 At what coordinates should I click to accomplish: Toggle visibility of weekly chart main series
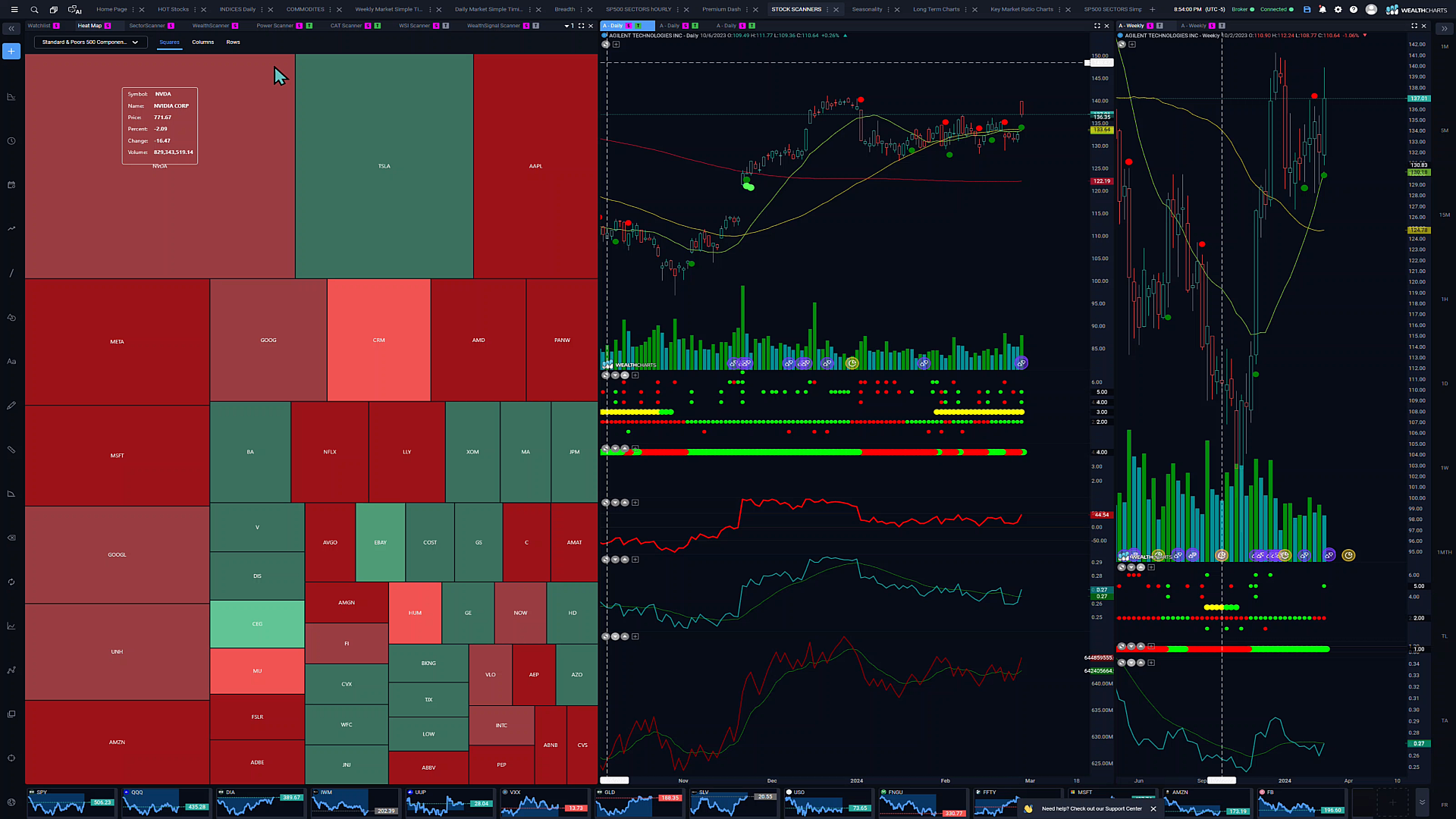(x=1122, y=45)
